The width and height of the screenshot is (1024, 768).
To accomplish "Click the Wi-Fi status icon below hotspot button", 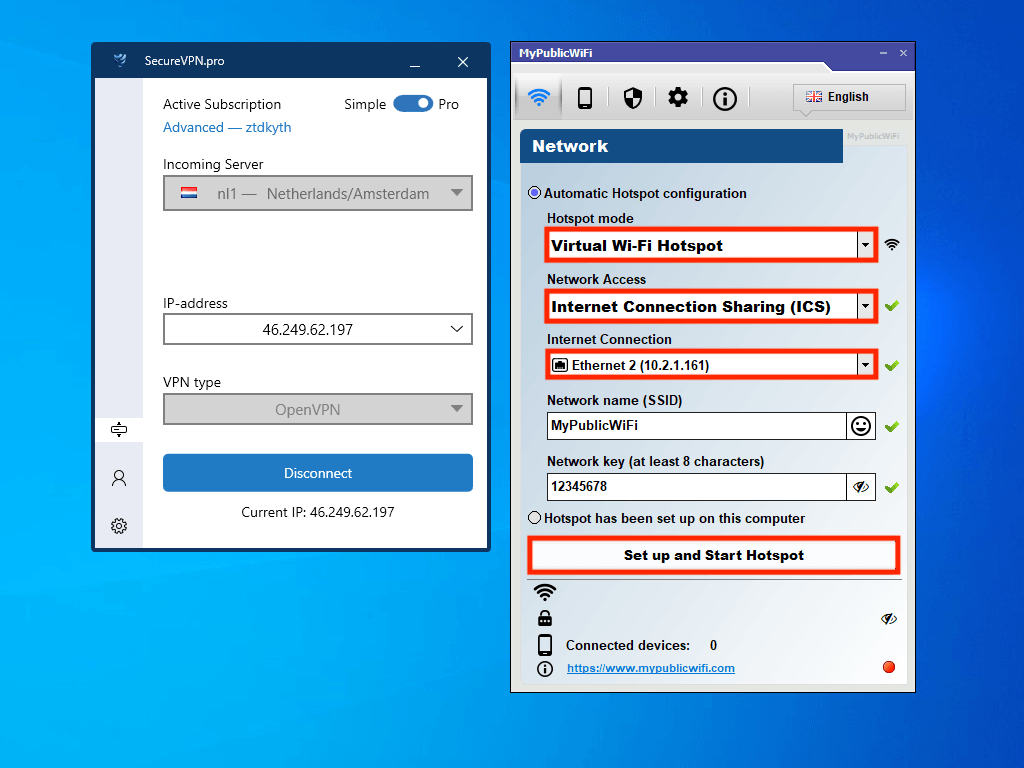I will [x=545, y=592].
